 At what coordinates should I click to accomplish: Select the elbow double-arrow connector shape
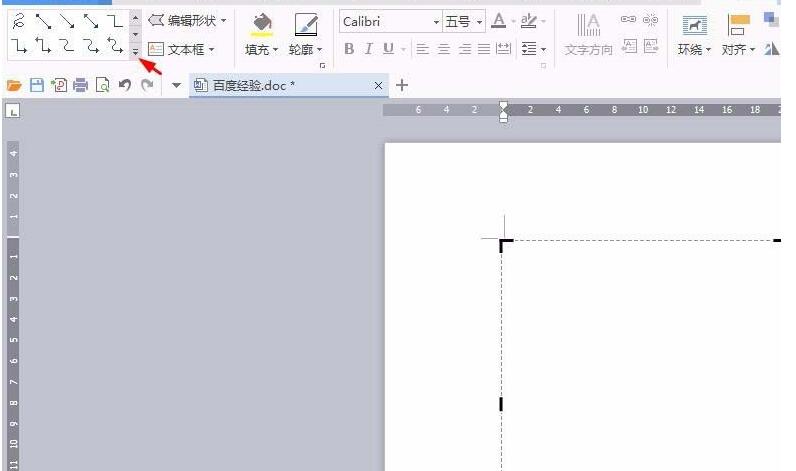(x=43, y=46)
